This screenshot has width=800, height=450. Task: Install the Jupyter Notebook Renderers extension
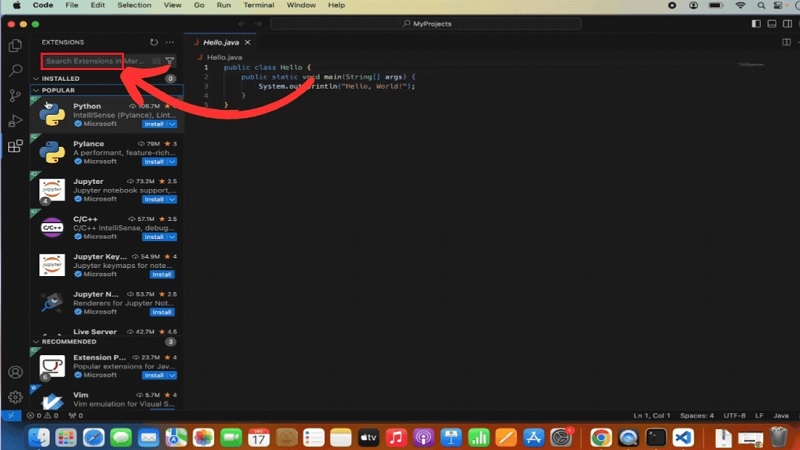[162, 312]
